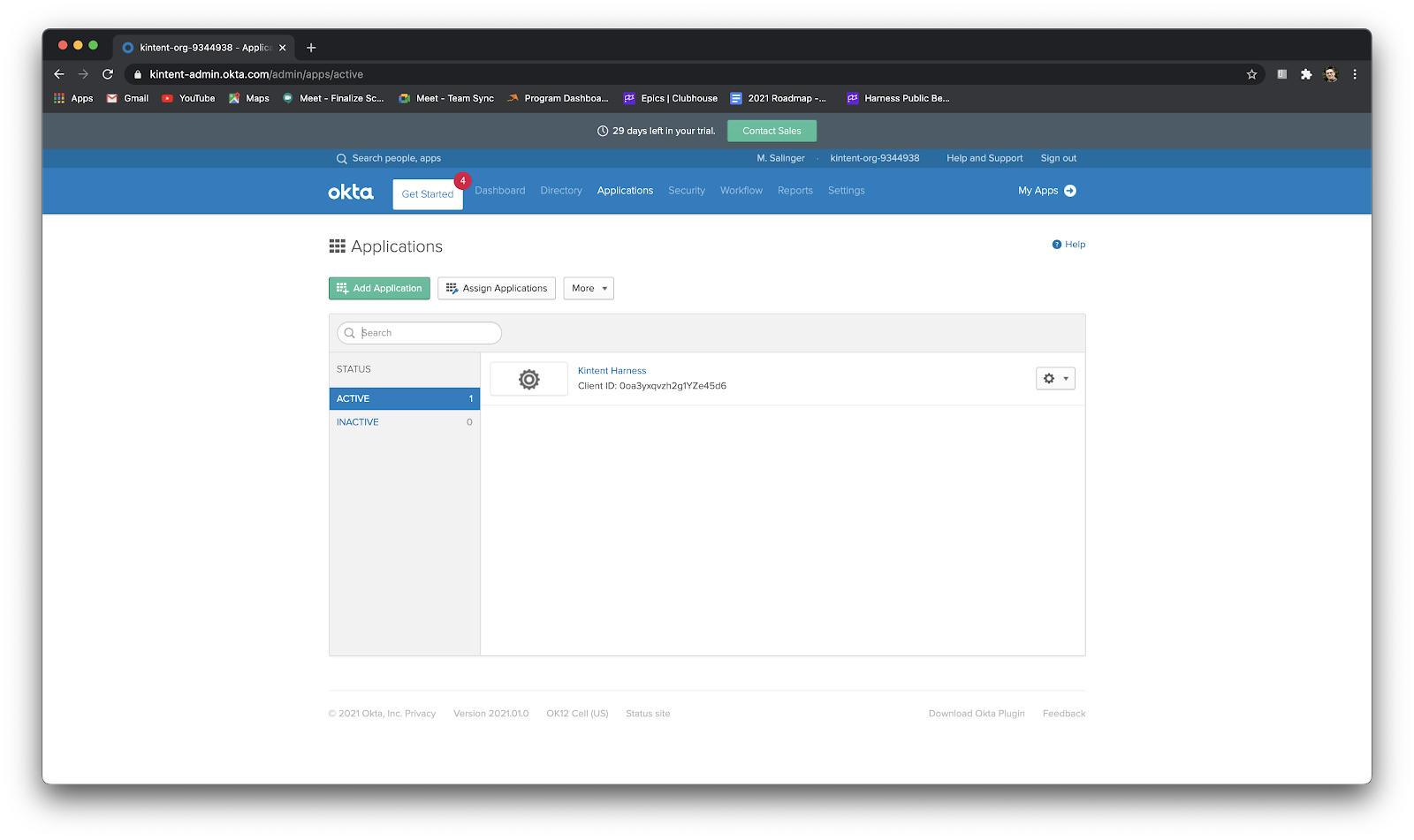Click the application Search field
The height and width of the screenshot is (840, 1414).
coord(419,333)
